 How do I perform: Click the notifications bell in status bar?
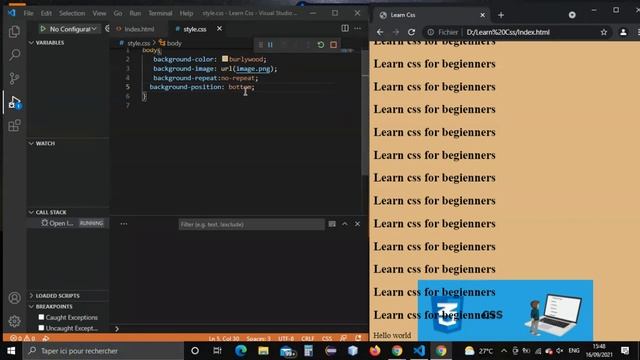pyautogui.click(x=358, y=338)
